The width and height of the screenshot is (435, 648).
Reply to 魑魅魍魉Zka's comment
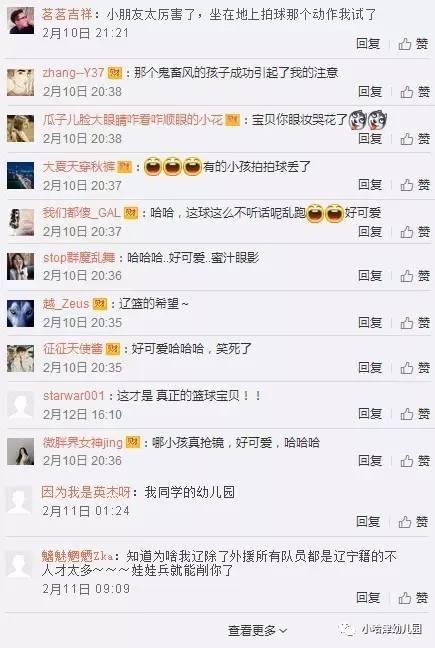[368, 597]
